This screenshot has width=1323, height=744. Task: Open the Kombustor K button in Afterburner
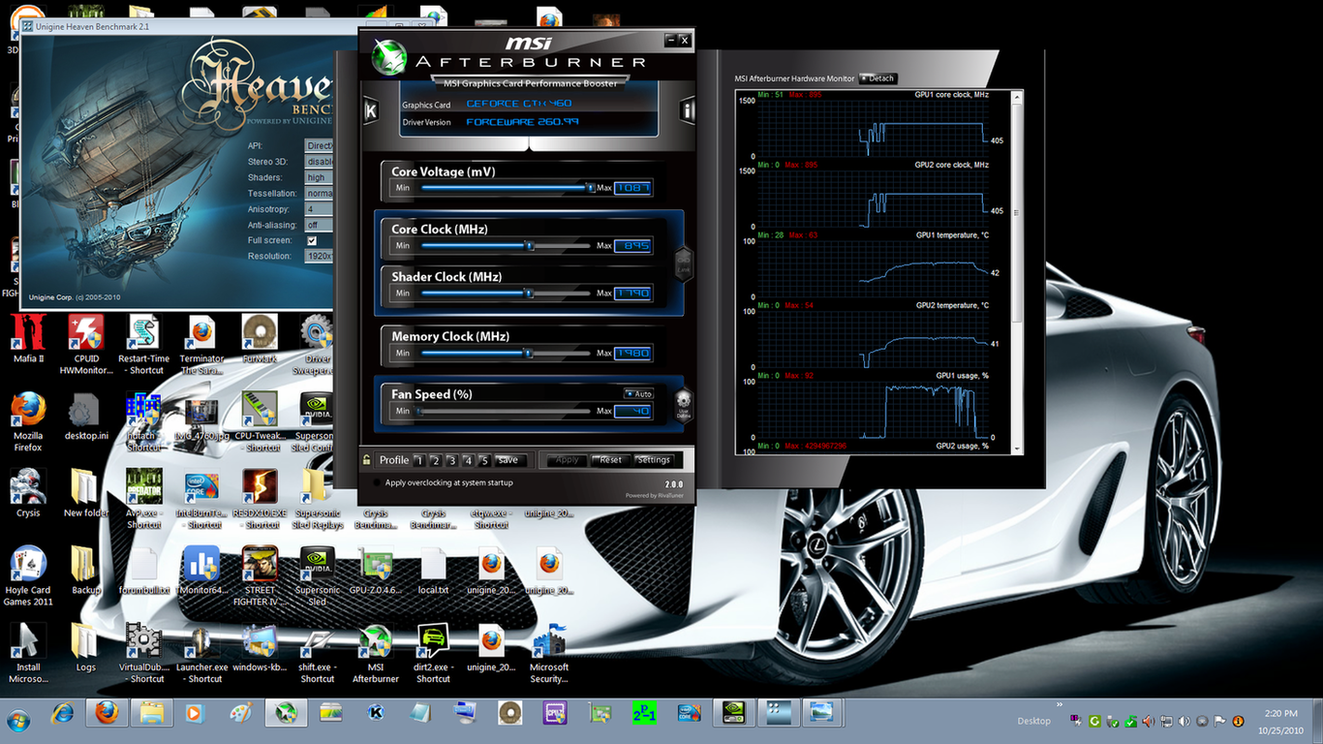pyautogui.click(x=371, y=110)
